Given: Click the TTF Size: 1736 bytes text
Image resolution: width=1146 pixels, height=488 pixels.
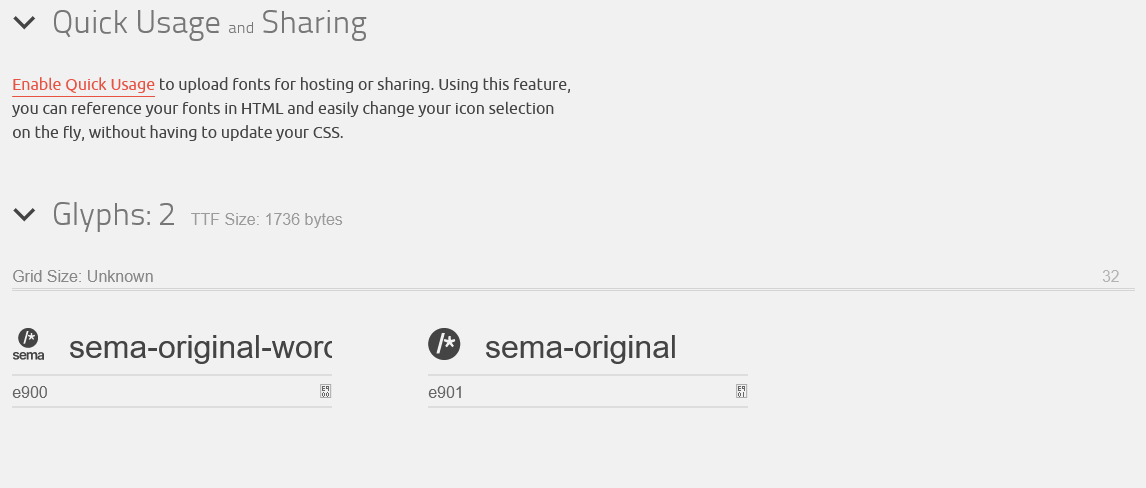Looking at the screenshot, I should click(x=266, y=220).
